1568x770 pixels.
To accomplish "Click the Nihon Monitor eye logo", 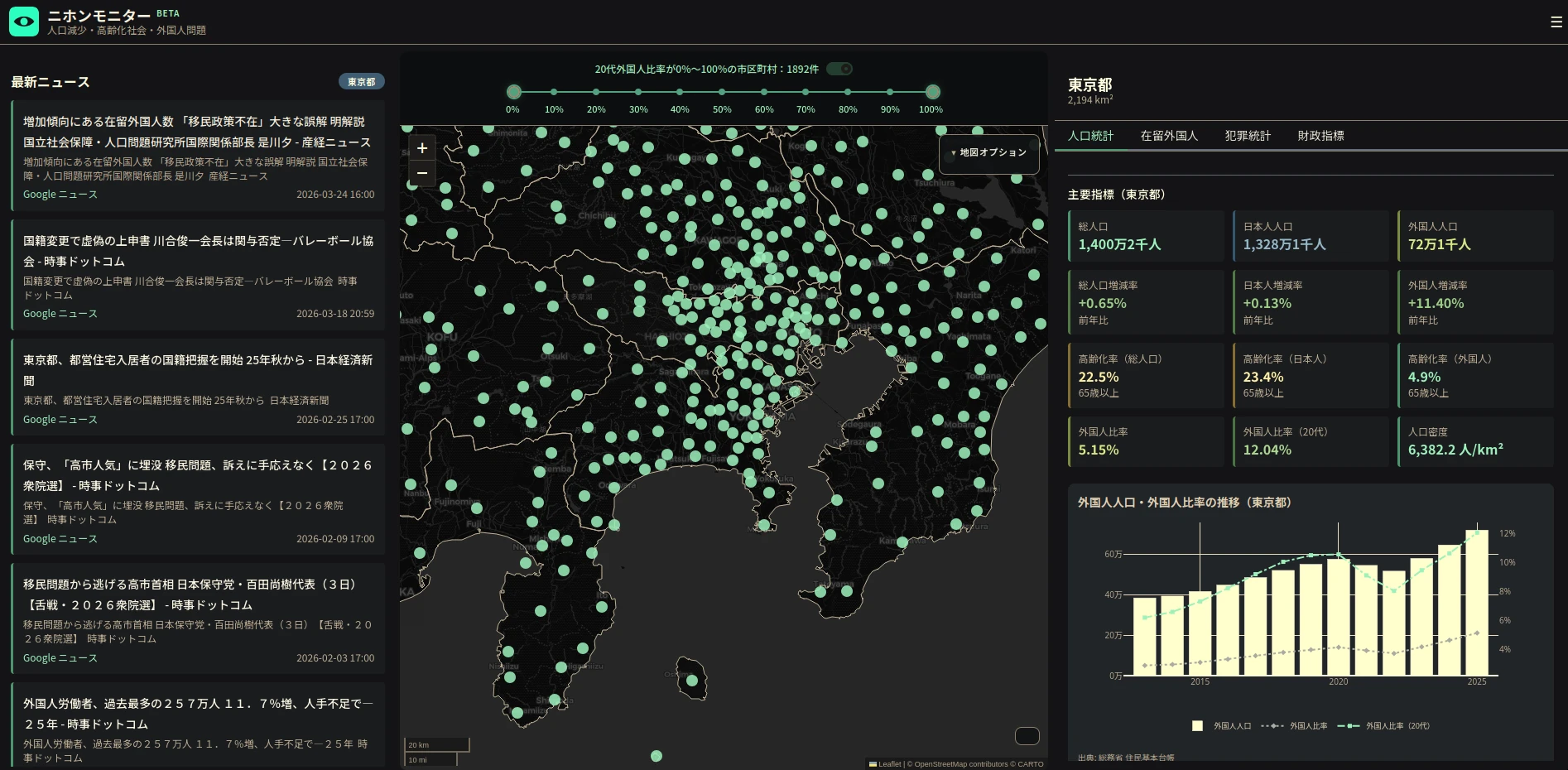I will tap(24, 22).
